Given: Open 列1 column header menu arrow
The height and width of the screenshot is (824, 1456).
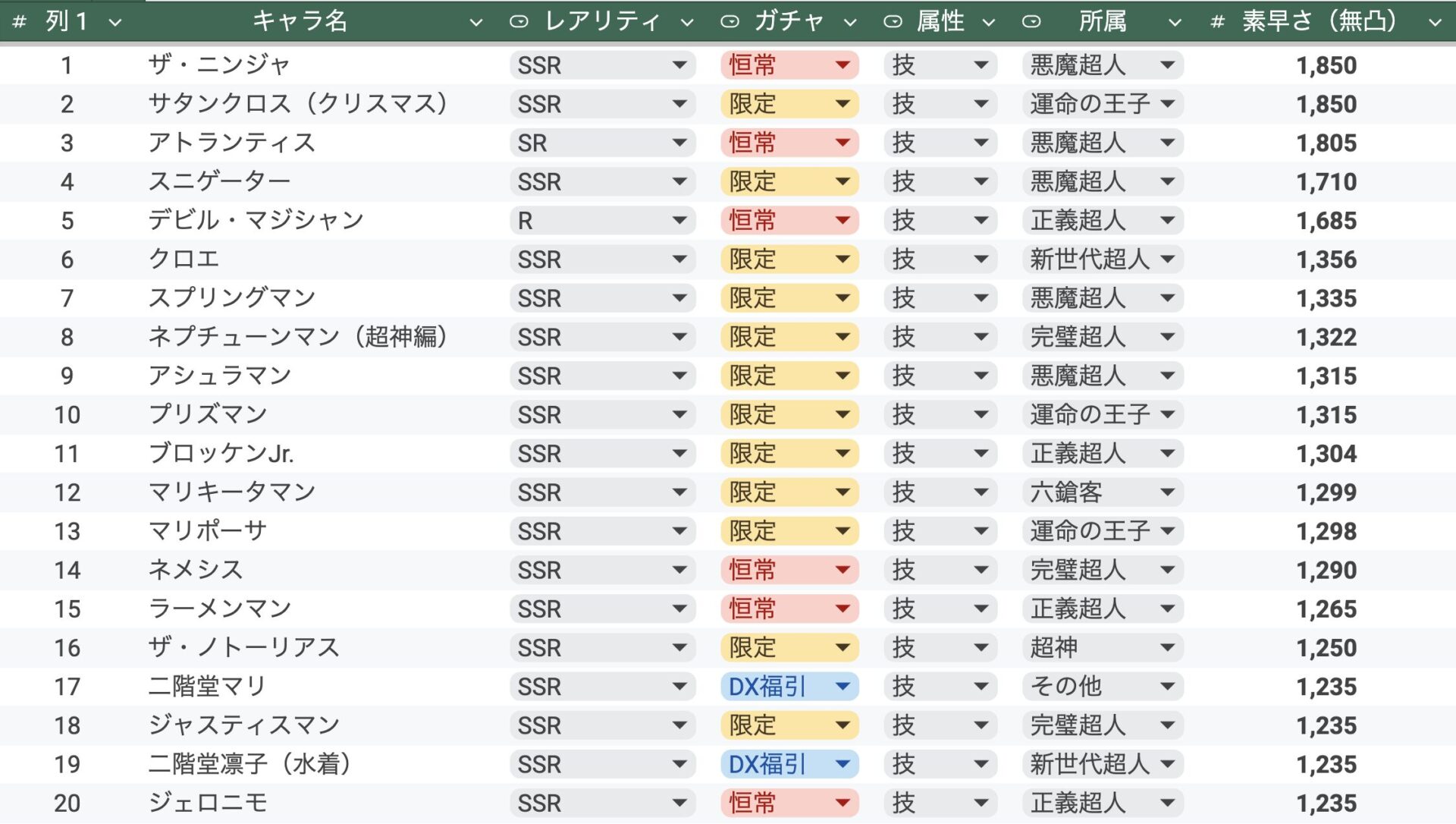Looking at the screenshot, I should tap(115, 23).
